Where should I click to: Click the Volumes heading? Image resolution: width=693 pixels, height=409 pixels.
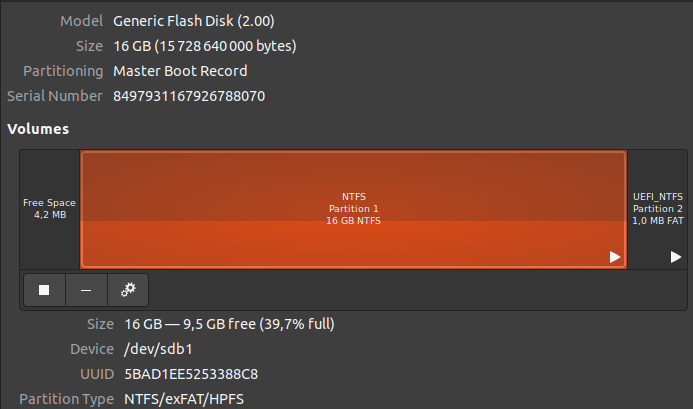click(x=38, y=129)
